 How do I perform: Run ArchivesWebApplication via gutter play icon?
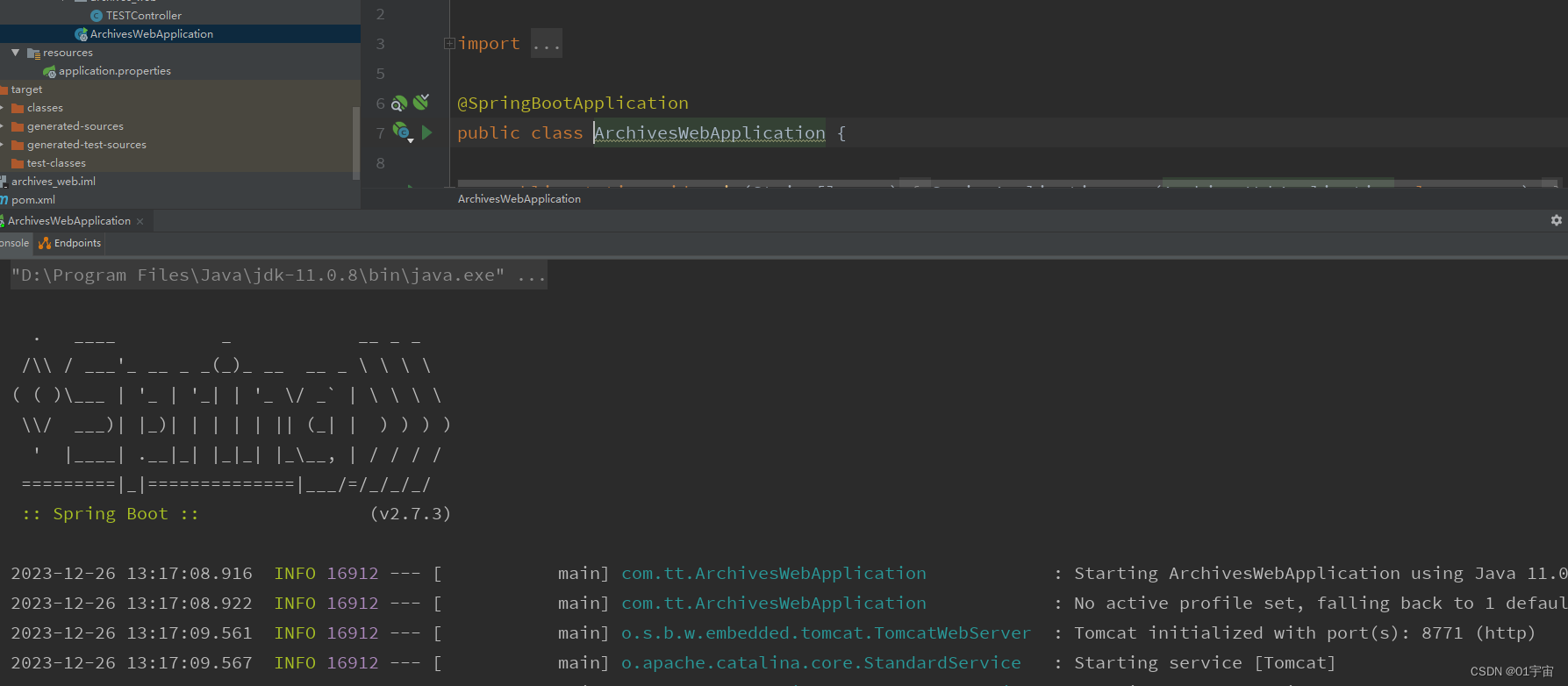(426, 132)
